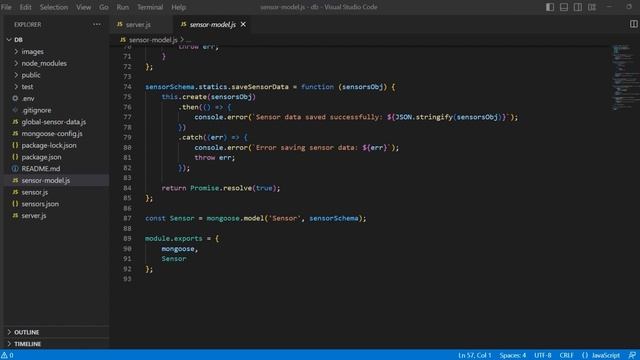This screenshot has width=640, height=360.
Task: Click 'Promise' on line 84
Action: (x=204, y=188)
